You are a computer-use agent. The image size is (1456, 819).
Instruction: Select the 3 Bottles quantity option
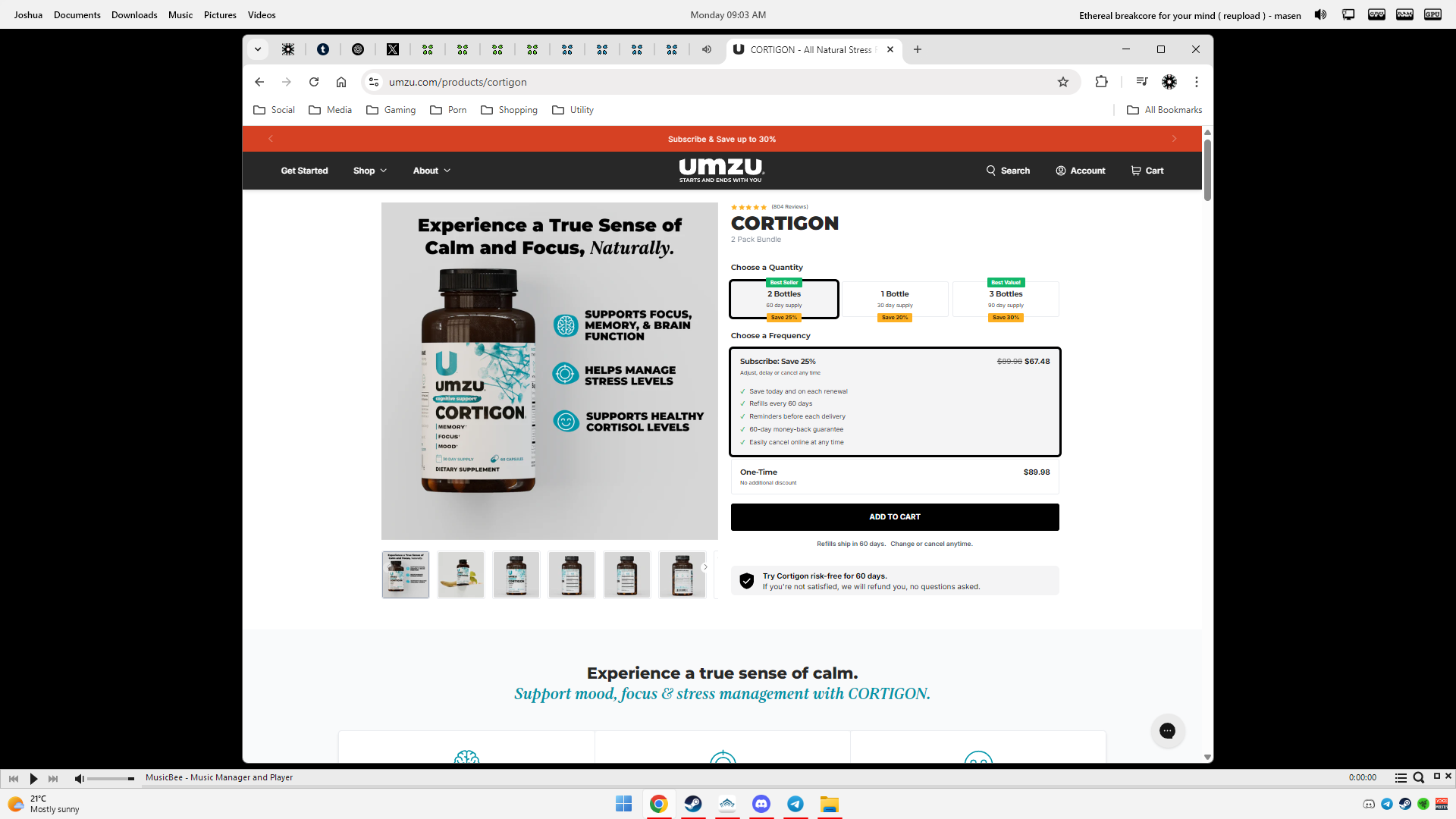click(1006, 300)
